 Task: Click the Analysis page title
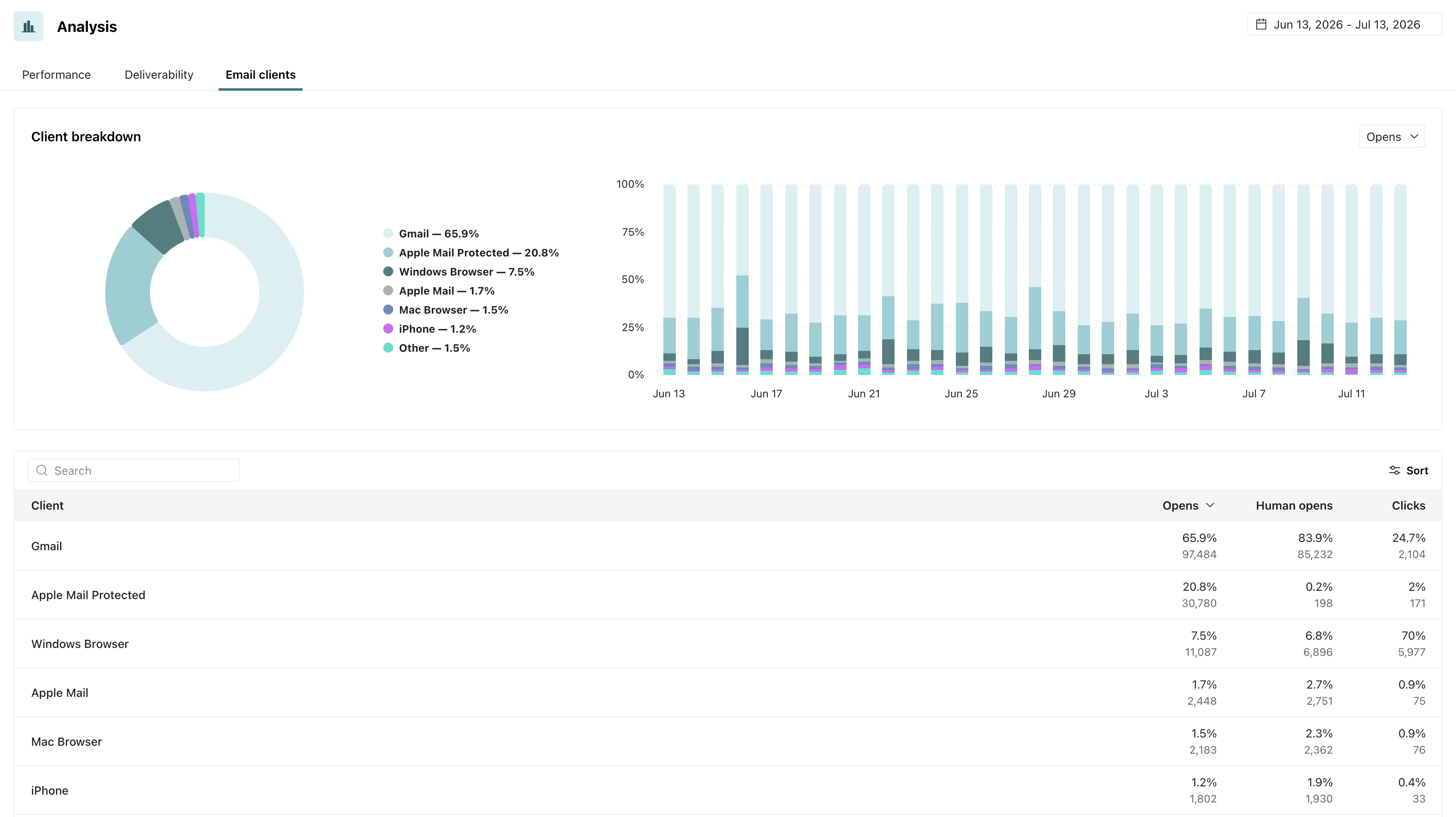pyautogui.click(x=87, y=27)
